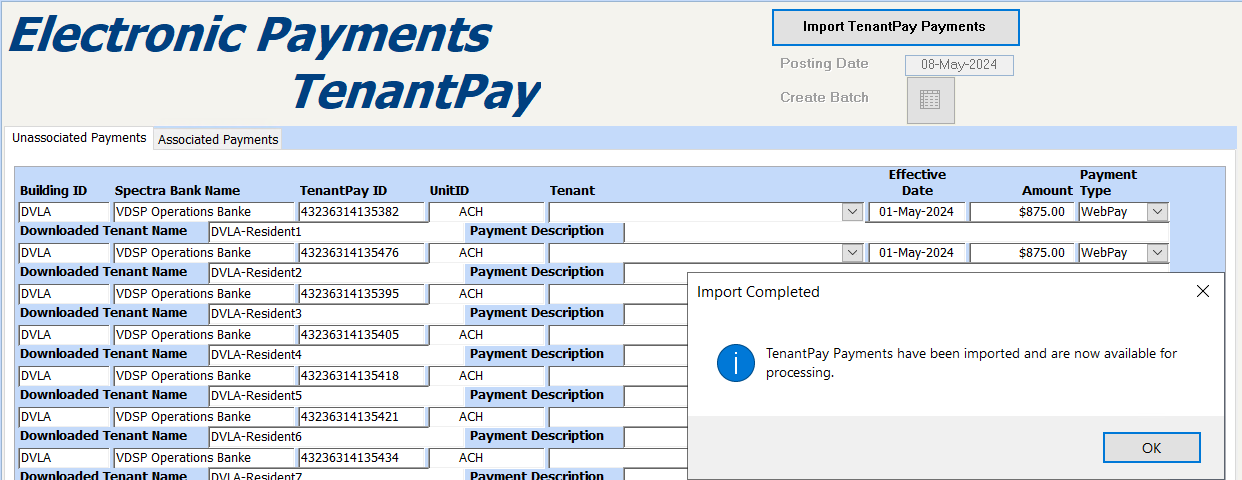Click Downloaded Tenant Name field DVLA-Resident2
The width and height of the screenshot is (1242, 480).
tap(336, 273)
